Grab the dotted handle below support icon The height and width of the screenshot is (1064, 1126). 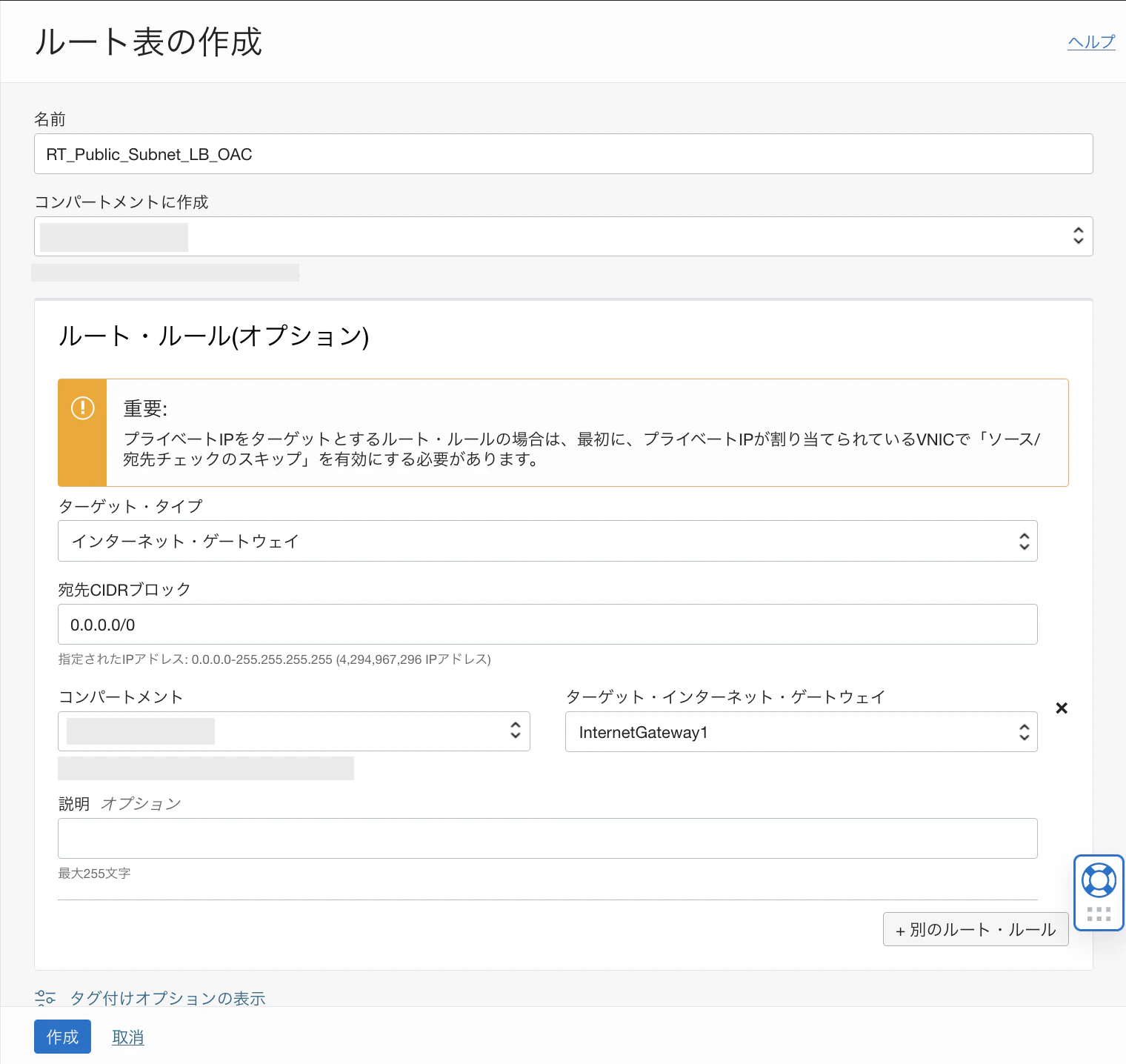(x=1099, y=914)
